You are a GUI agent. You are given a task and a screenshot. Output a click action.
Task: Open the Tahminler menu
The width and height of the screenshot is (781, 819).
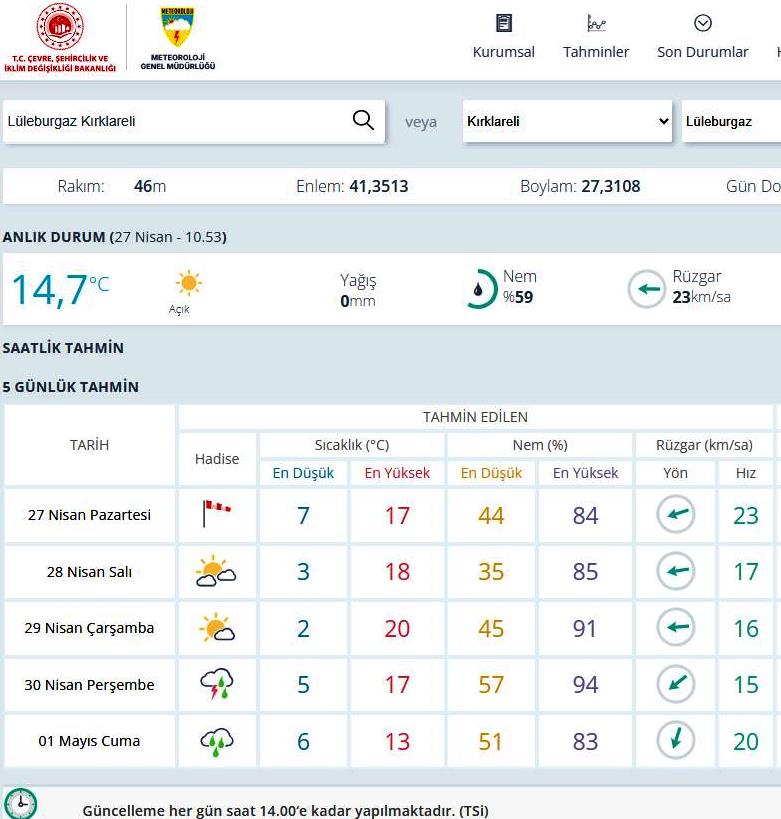pyautogui.click(x=596, y=37)
